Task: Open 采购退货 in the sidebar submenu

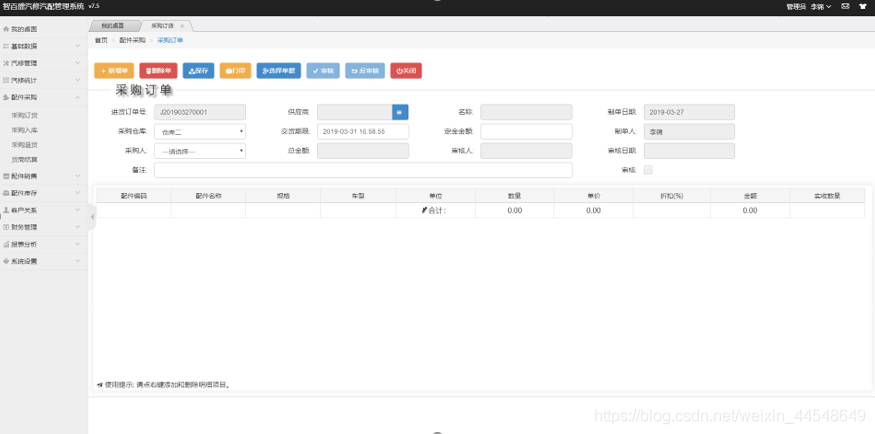Action: coord(25,144)
